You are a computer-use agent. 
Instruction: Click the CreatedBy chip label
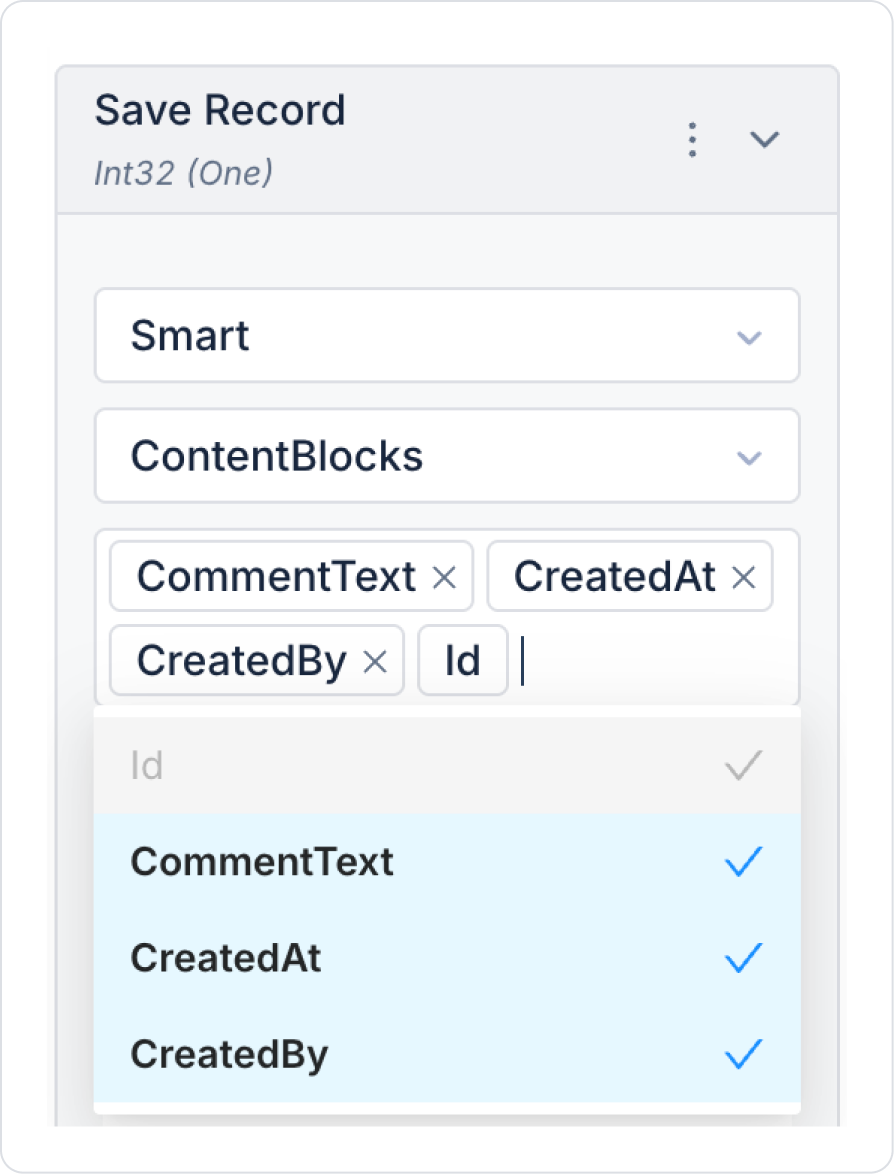[241, 661]
